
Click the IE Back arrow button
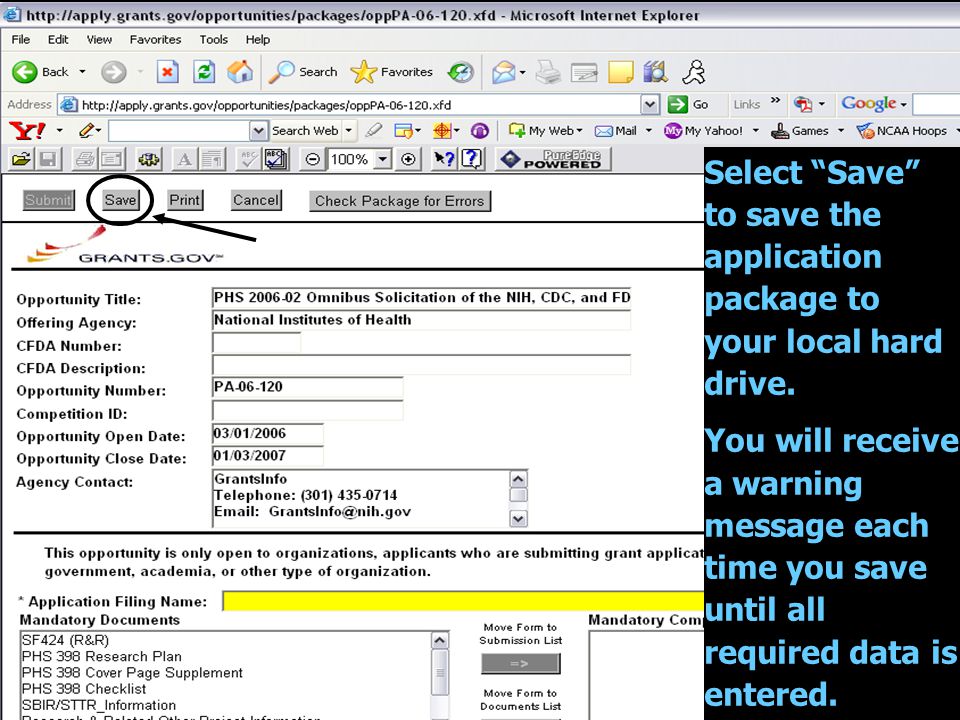24,72
